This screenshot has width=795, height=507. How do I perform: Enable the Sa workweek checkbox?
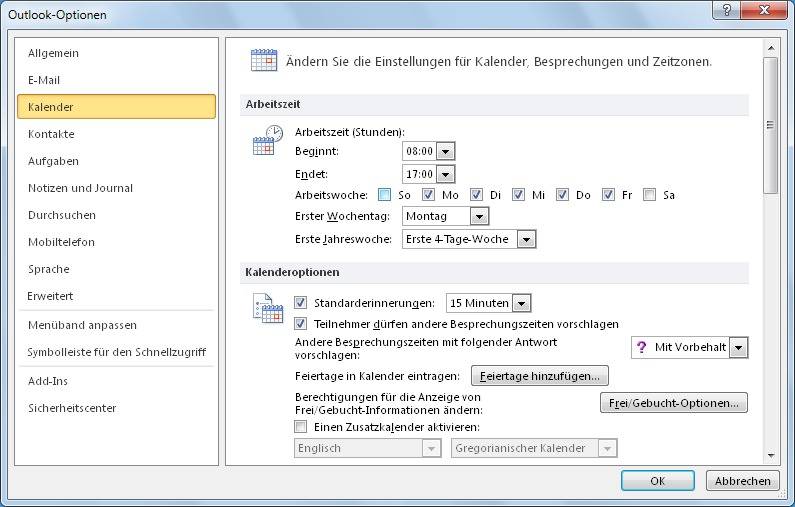tap(649, 195)
